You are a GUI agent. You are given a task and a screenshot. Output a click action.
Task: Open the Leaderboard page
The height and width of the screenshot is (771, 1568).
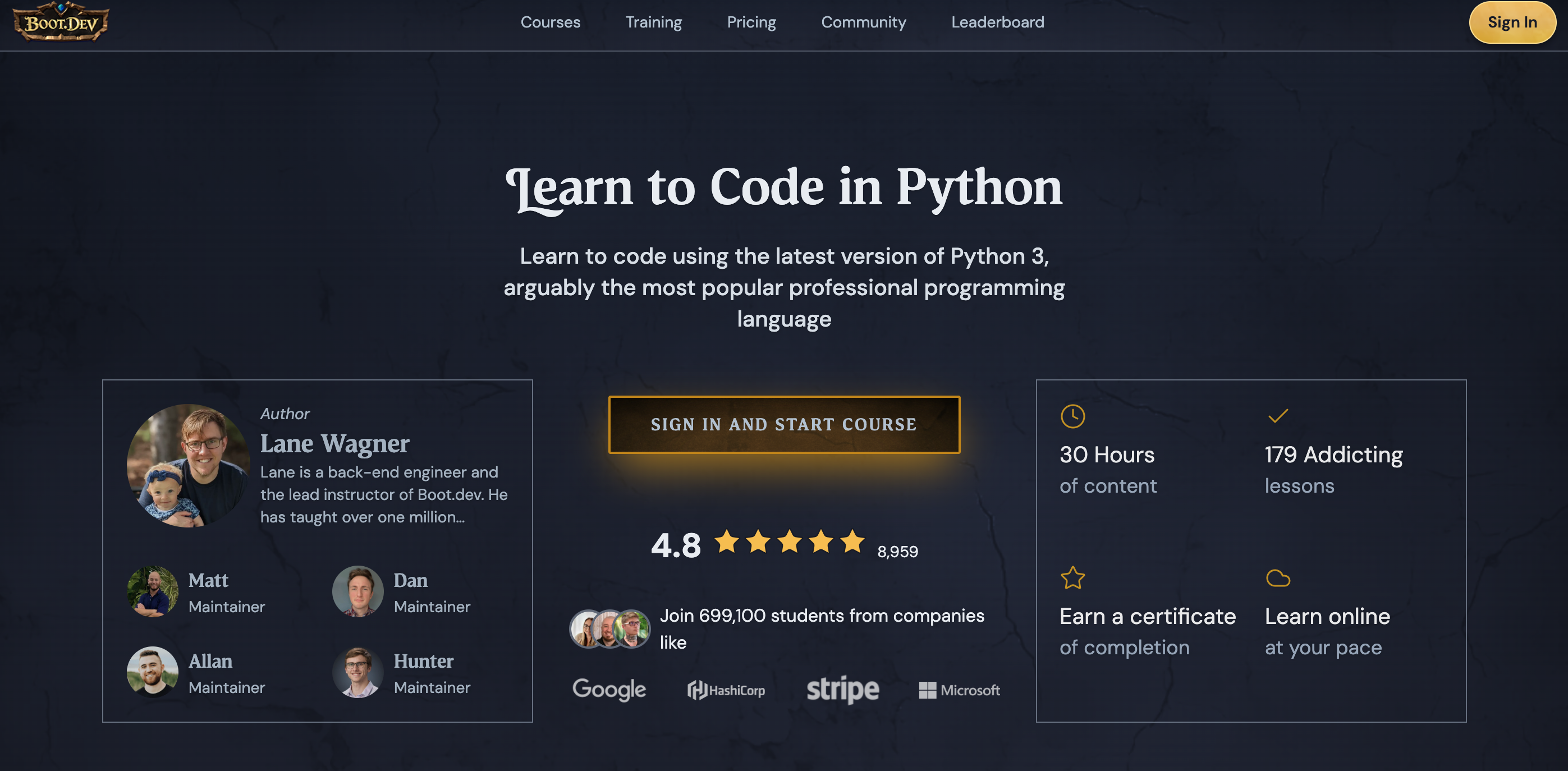click(997, 22)
